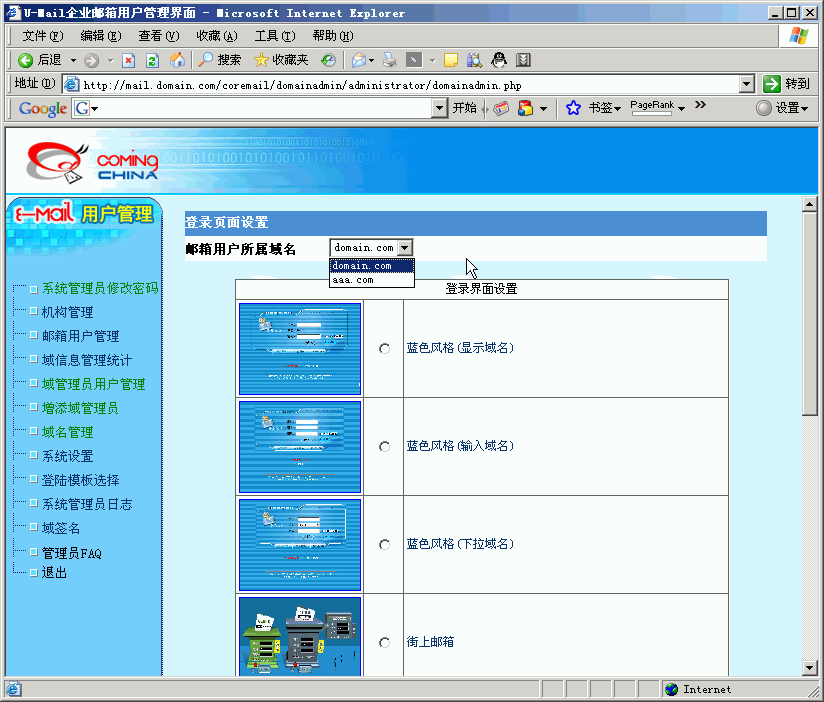Click the Mail envelope toolbar icon
The image size is (824, 702).
click(358, 60)
